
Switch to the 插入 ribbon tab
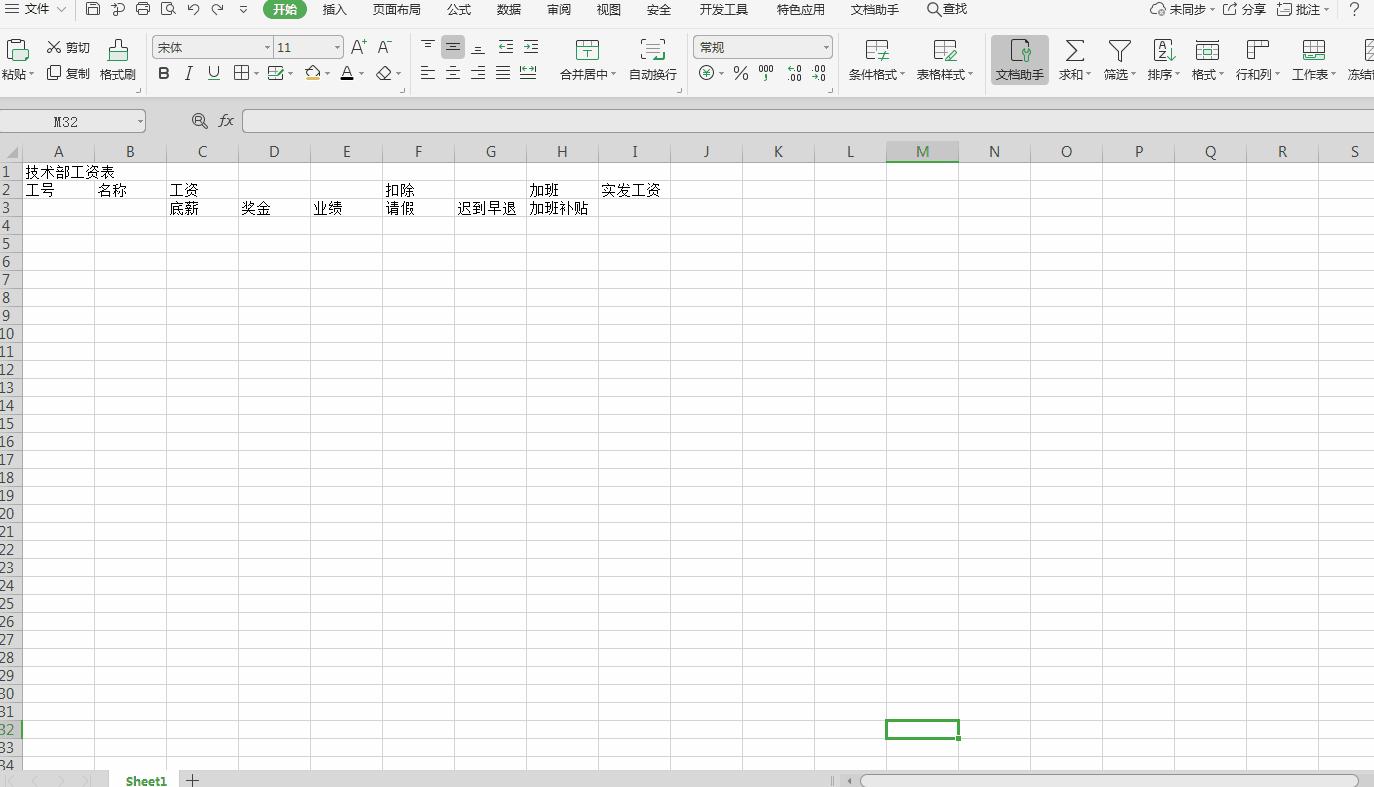[334, 9]
